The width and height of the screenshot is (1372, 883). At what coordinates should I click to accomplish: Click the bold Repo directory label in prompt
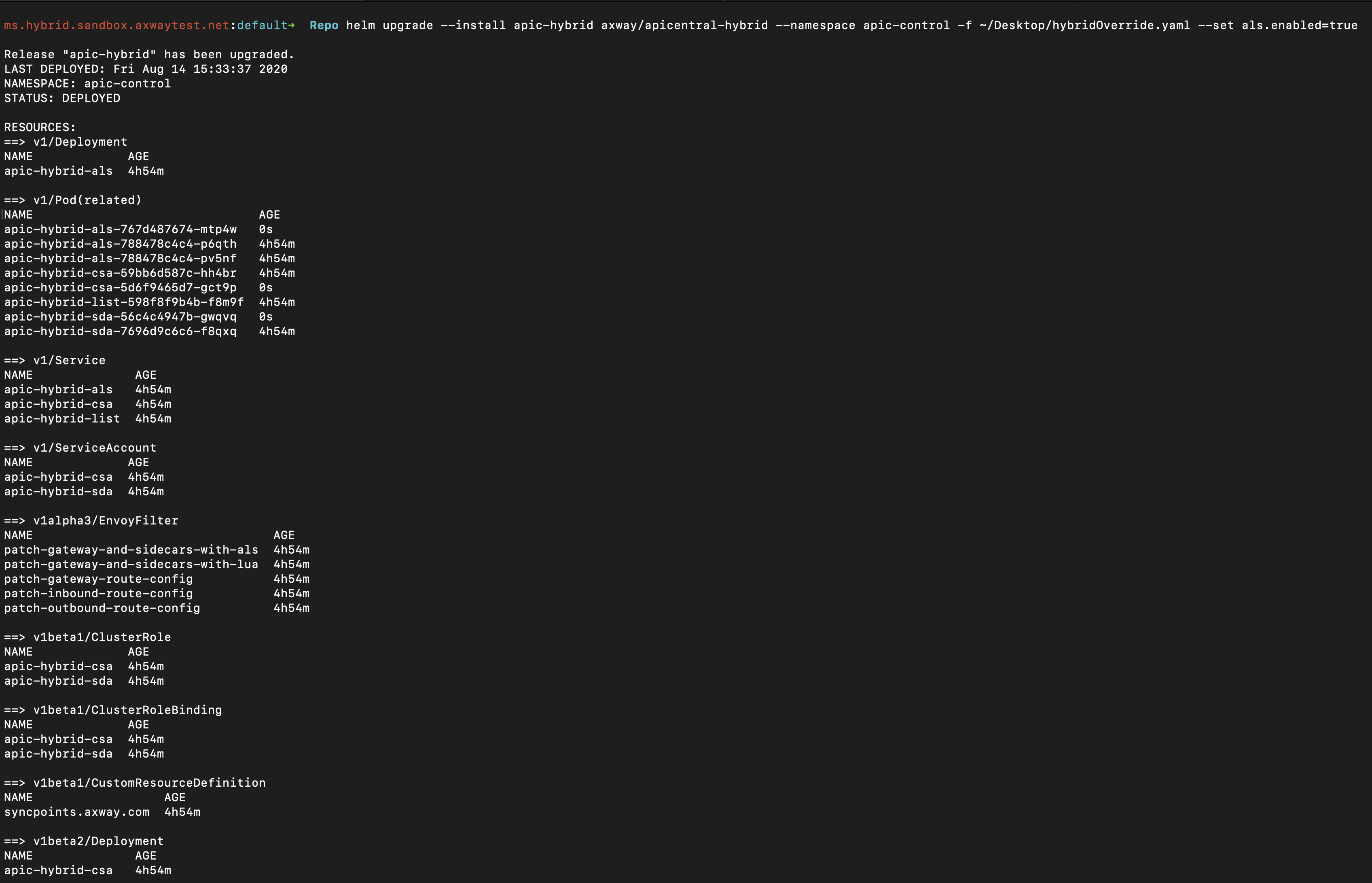324,25
